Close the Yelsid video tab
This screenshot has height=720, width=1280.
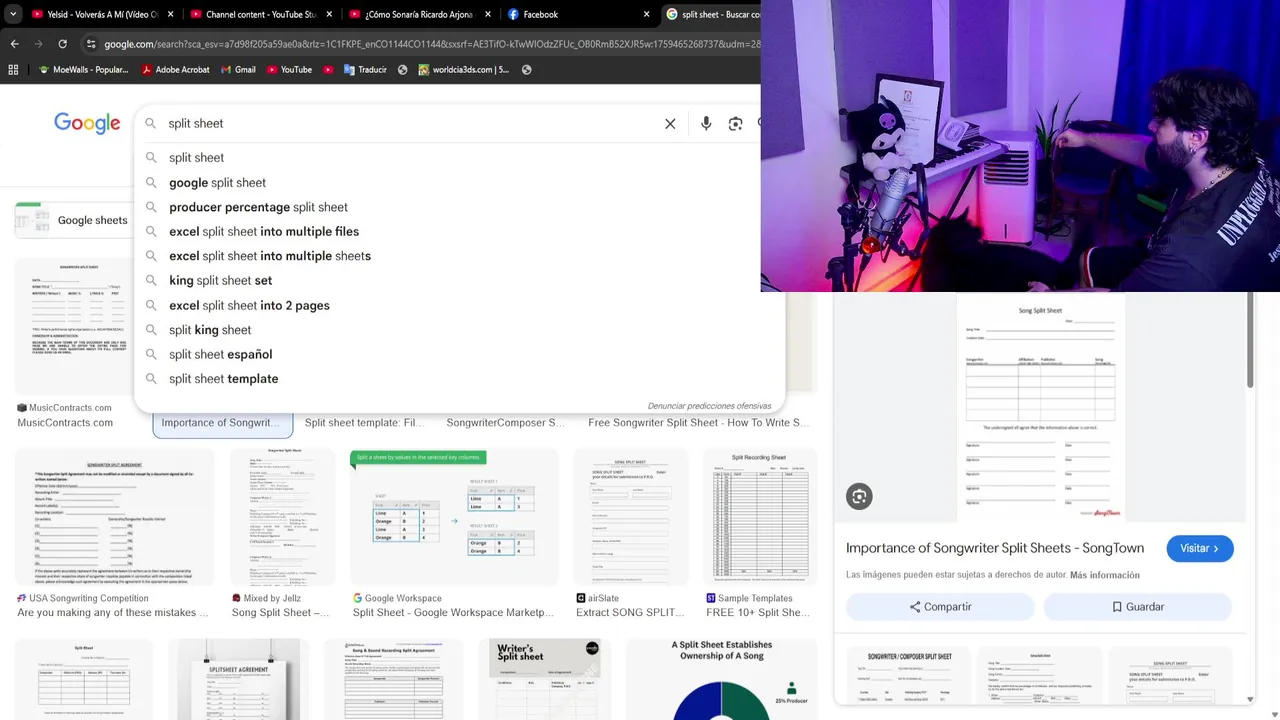tap(170, 14)
